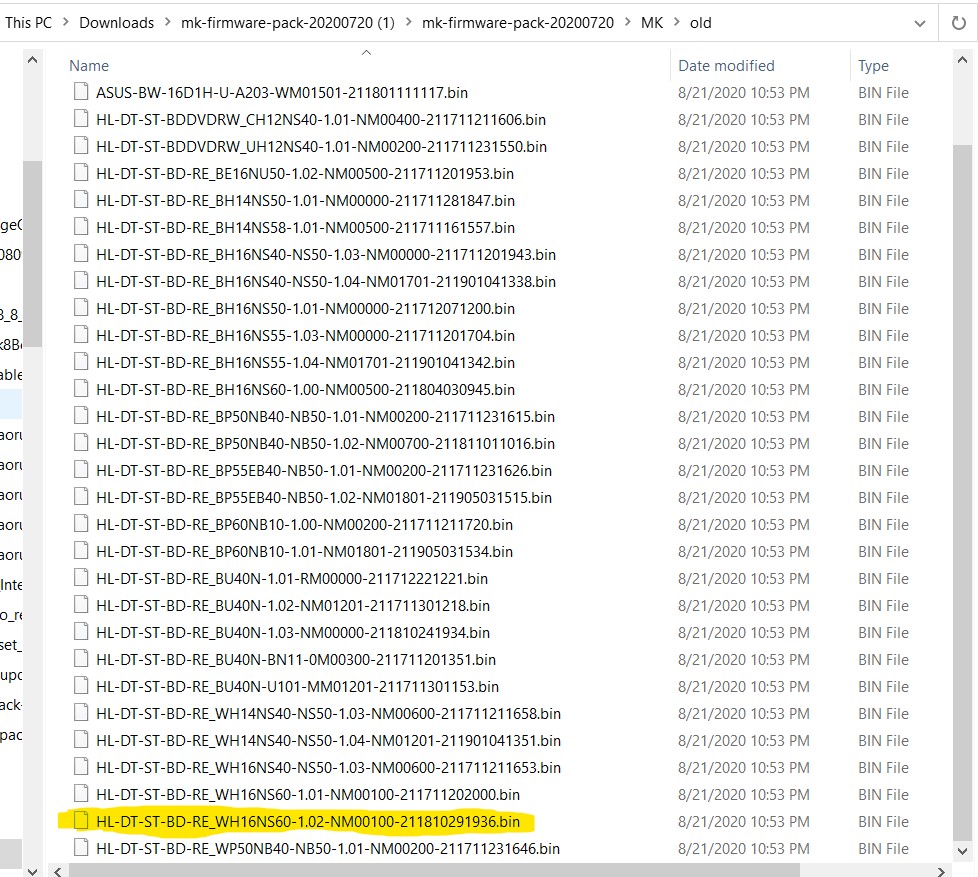Screen dimensions: 978x877
Task: Click file list horizontal scrollbar right arrow
Action: pyautogui.click(x=941, y=871)
